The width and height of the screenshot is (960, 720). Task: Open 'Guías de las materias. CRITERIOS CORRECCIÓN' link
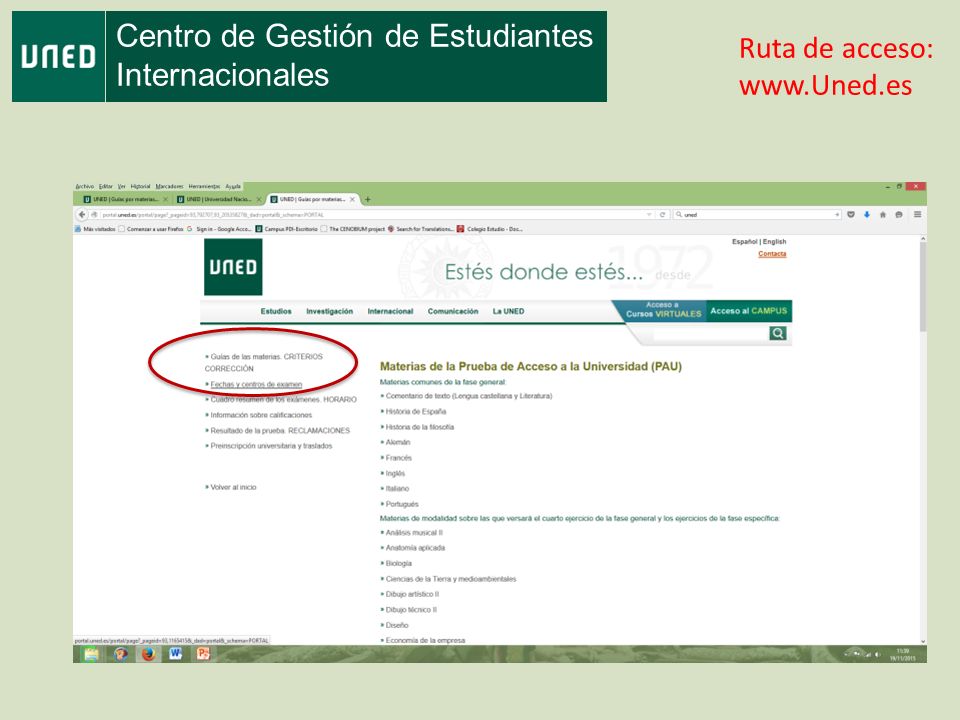coord(264,362)
